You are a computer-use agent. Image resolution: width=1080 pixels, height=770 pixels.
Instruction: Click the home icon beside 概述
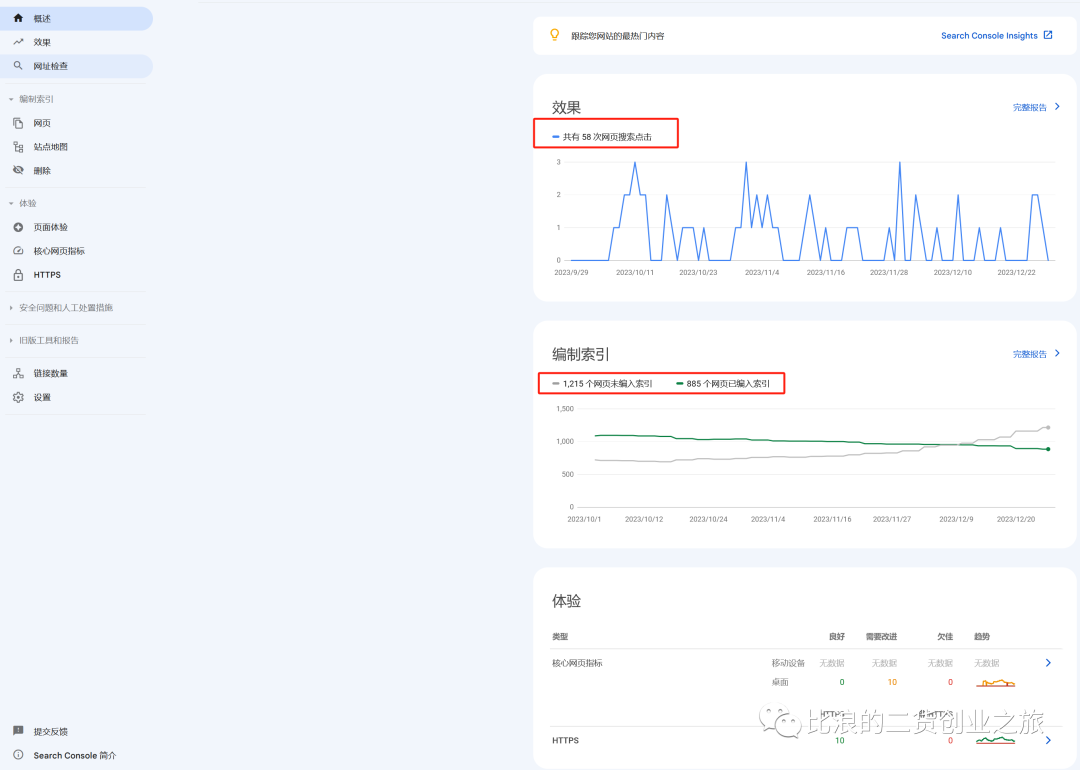(18, 18)
